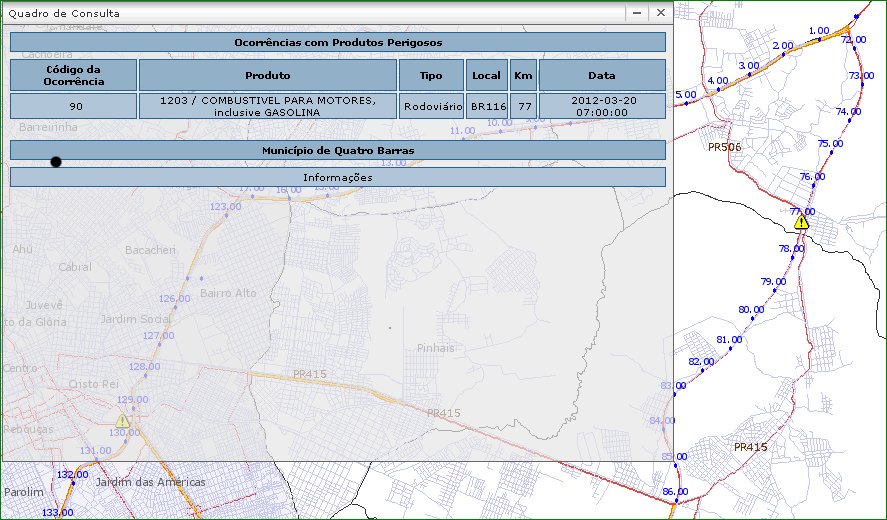The width and height of the screenshot is (887, 520).
Task: Expand the Informações section bar
Action: (337, 177)
